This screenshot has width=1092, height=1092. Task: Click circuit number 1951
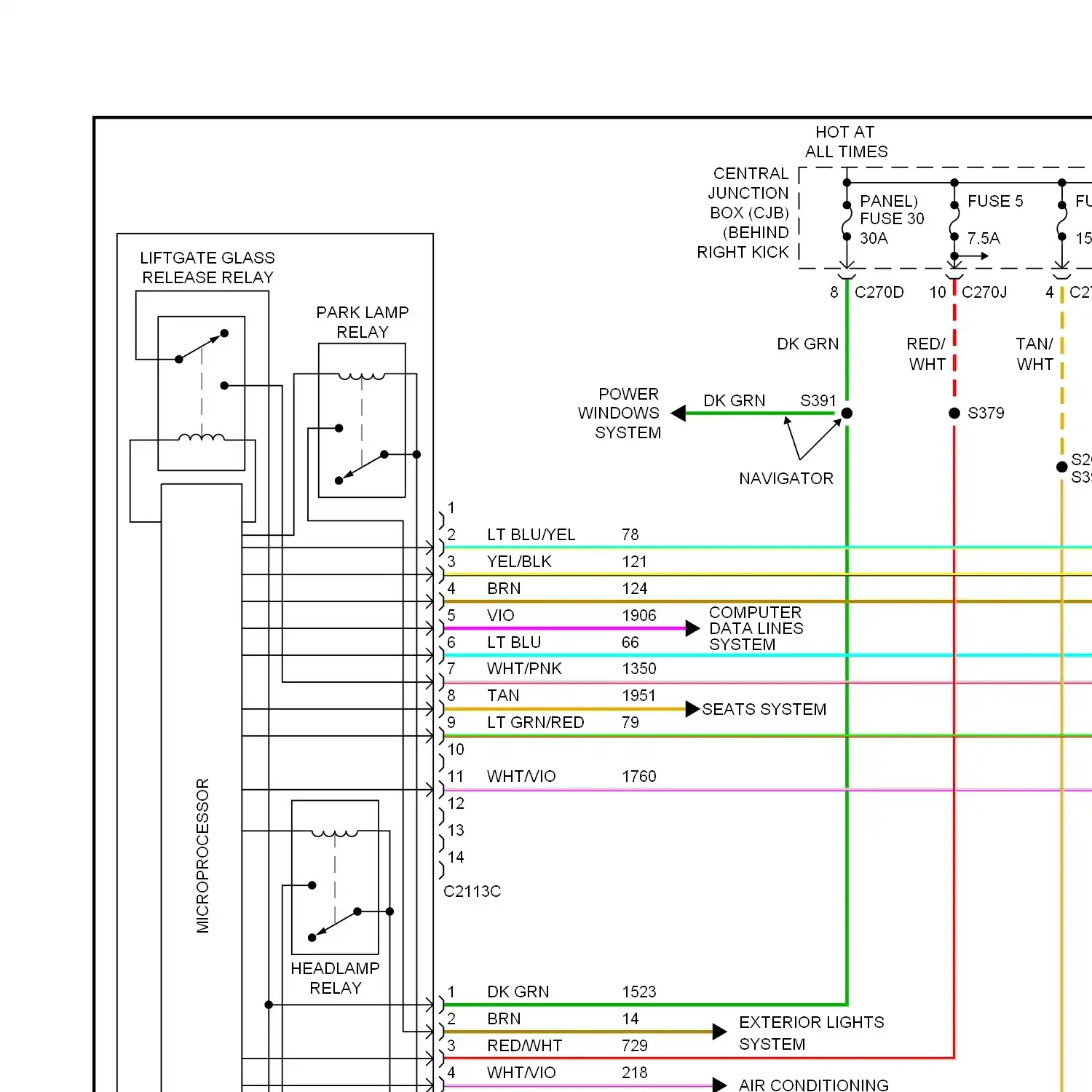639,696
